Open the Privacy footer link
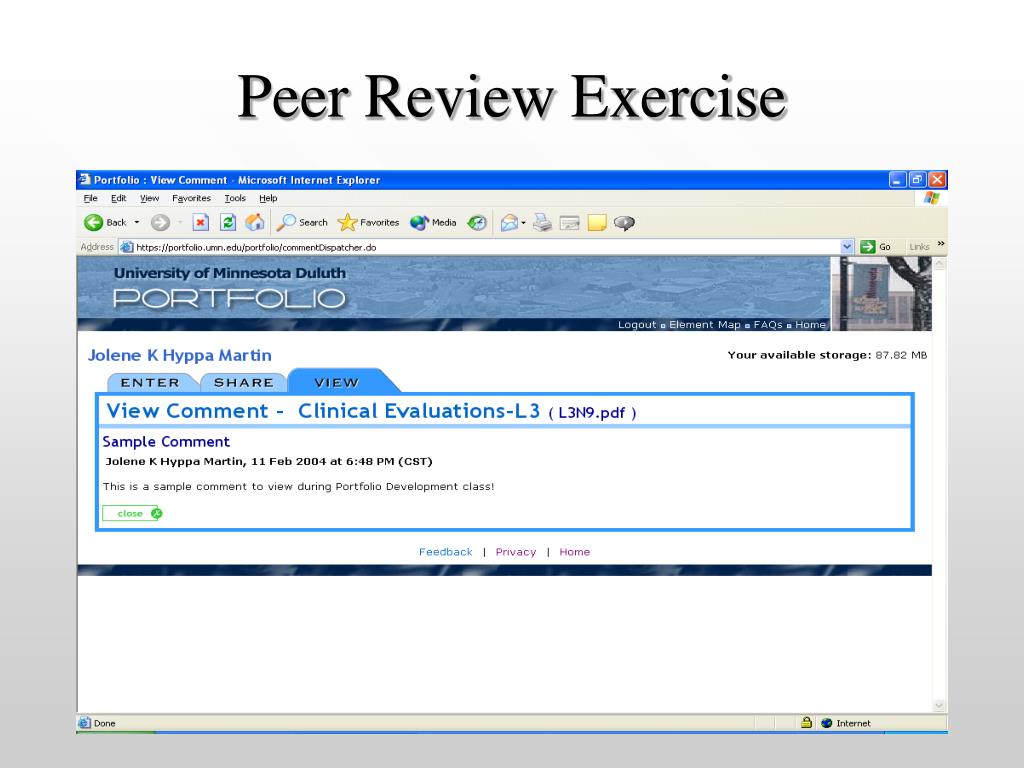The height and width of the screenshot is (768, 1024). pyautogui.click(x=516, y=552)
